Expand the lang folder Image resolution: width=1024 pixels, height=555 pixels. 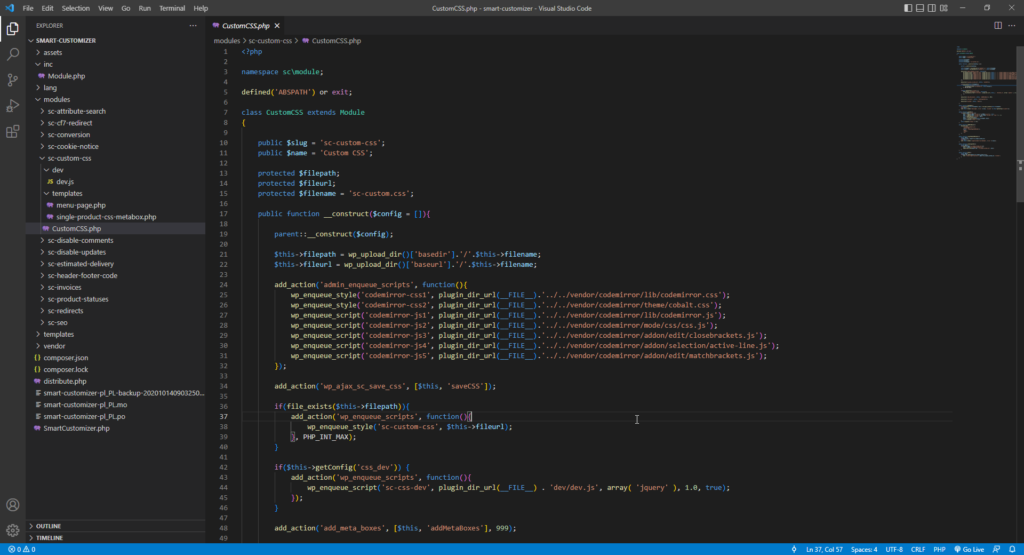click(x=50, y=87)
